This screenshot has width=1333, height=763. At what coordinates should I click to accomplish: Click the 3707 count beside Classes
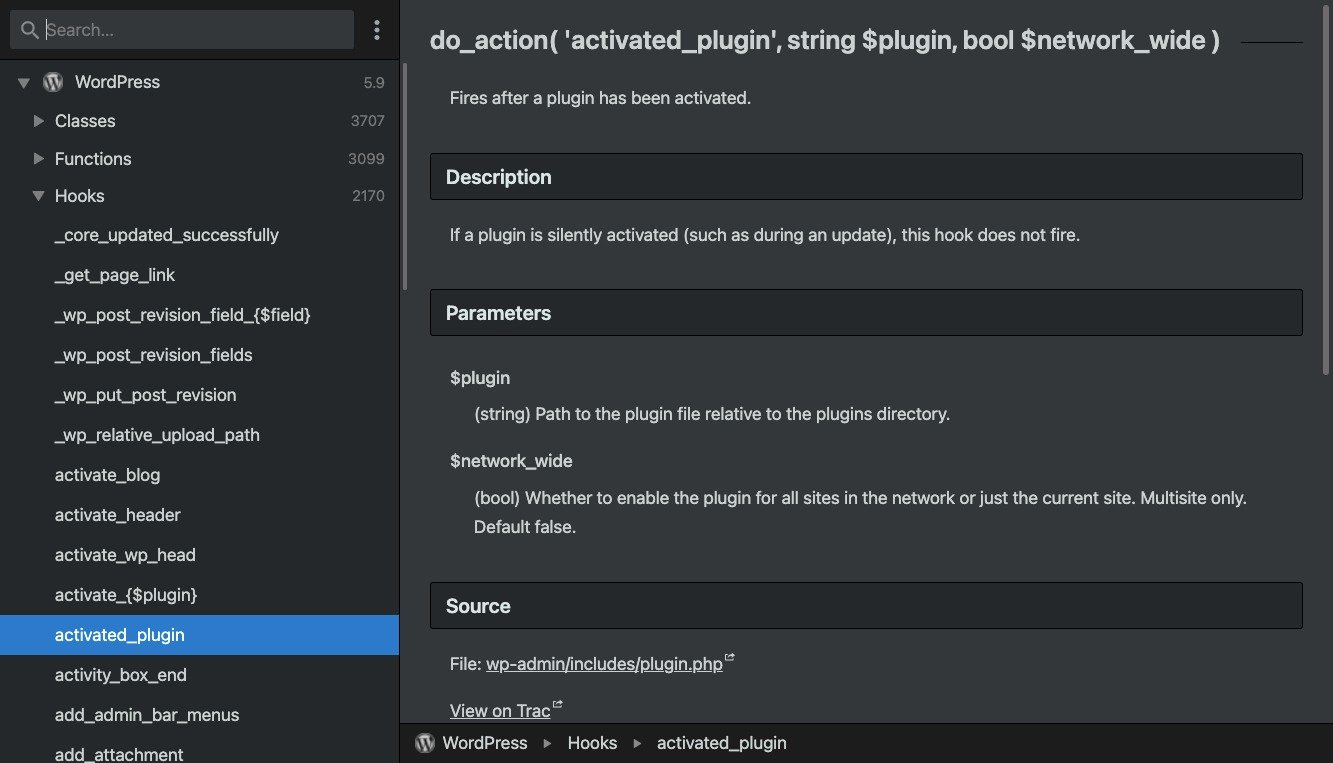(367, 121)
